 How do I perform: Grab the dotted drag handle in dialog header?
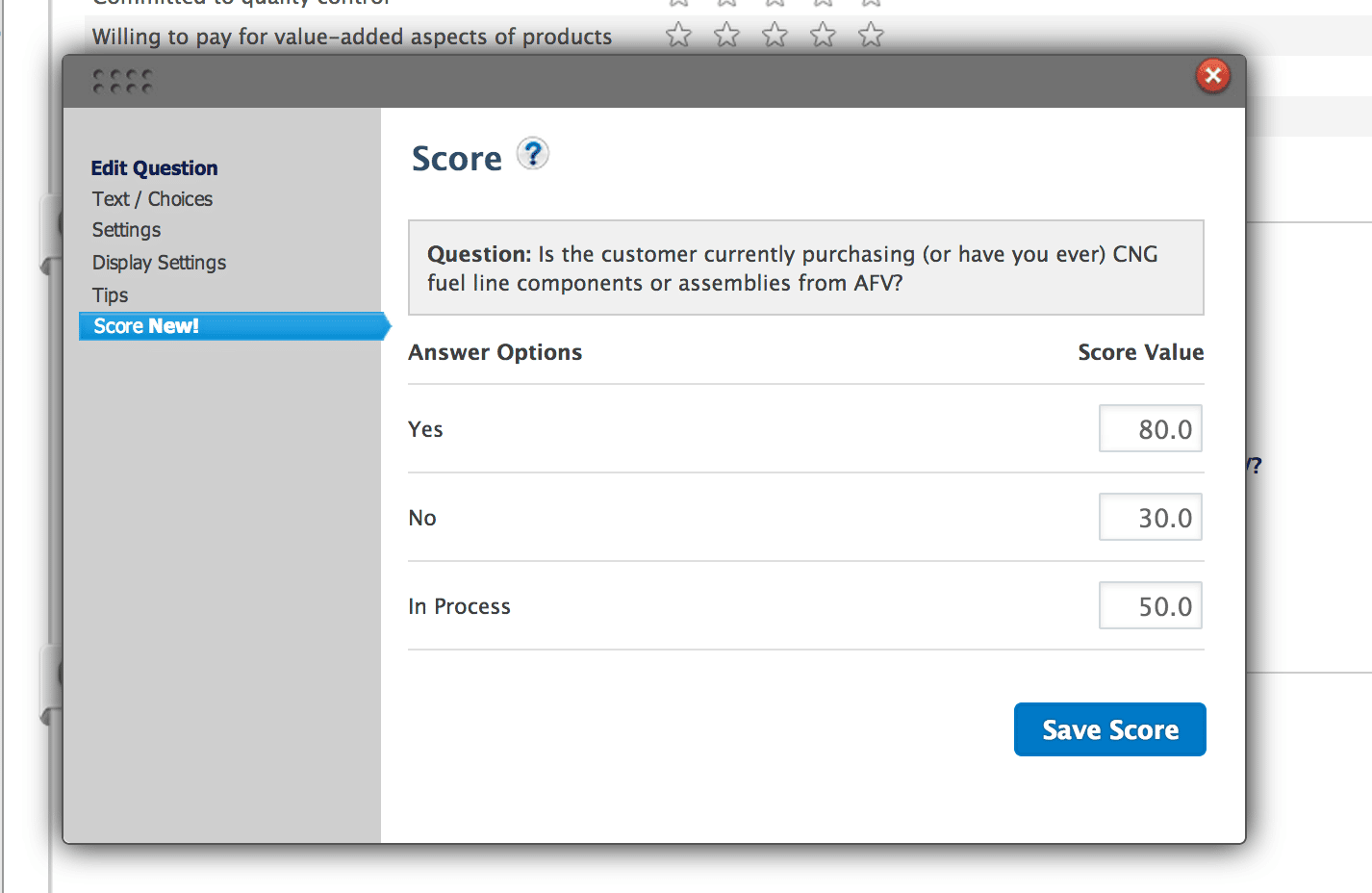tap(122, 82)
